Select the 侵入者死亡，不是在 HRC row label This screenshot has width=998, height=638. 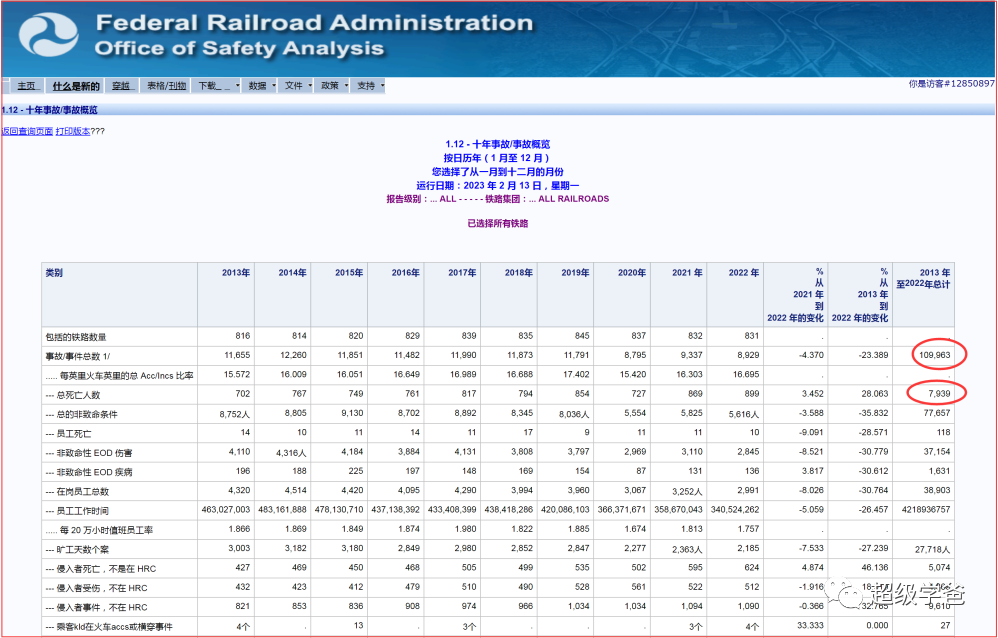(x=100, y=569)
